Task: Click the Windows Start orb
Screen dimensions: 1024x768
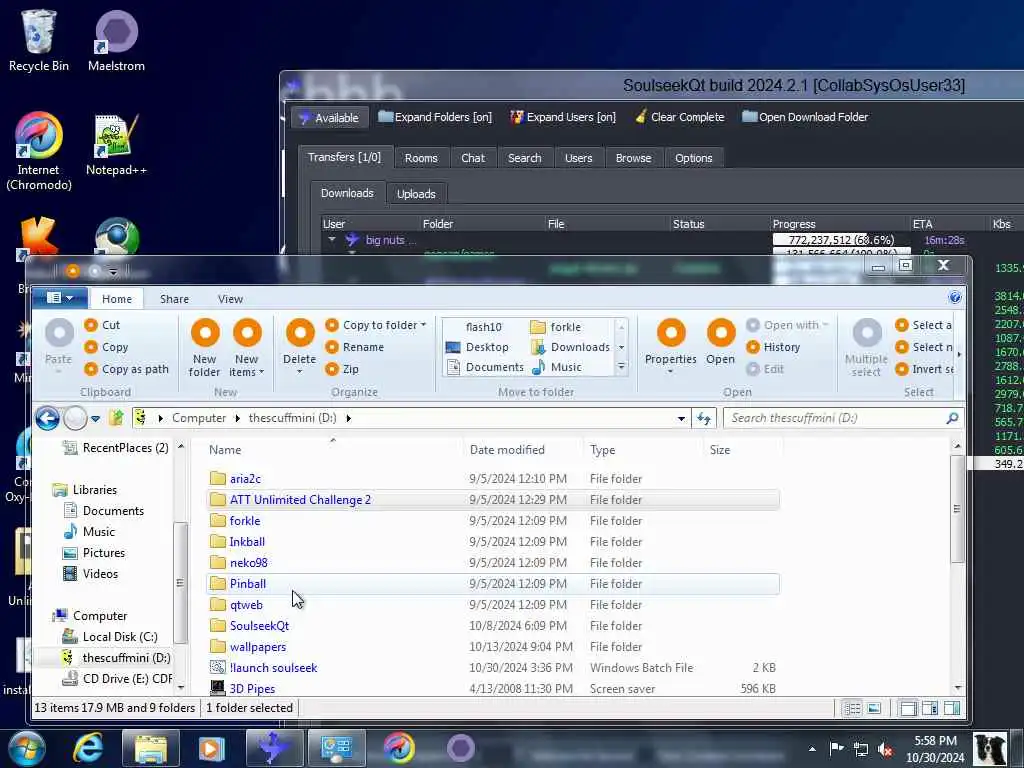Action: point(26,748)
